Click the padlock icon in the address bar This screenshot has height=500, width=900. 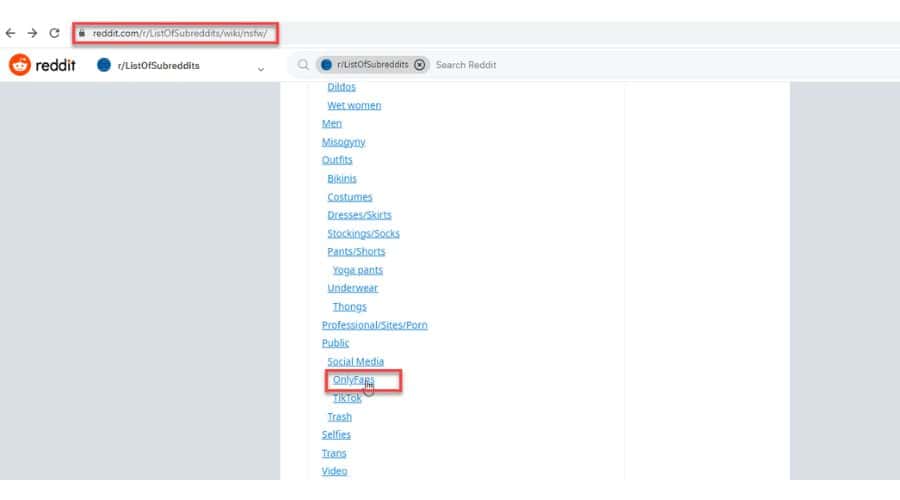click(82, 33)
